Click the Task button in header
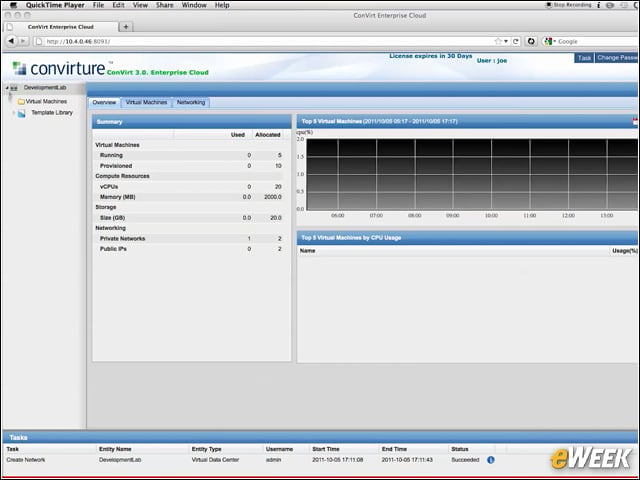640x480 pixels. click(x=584, y=58)
